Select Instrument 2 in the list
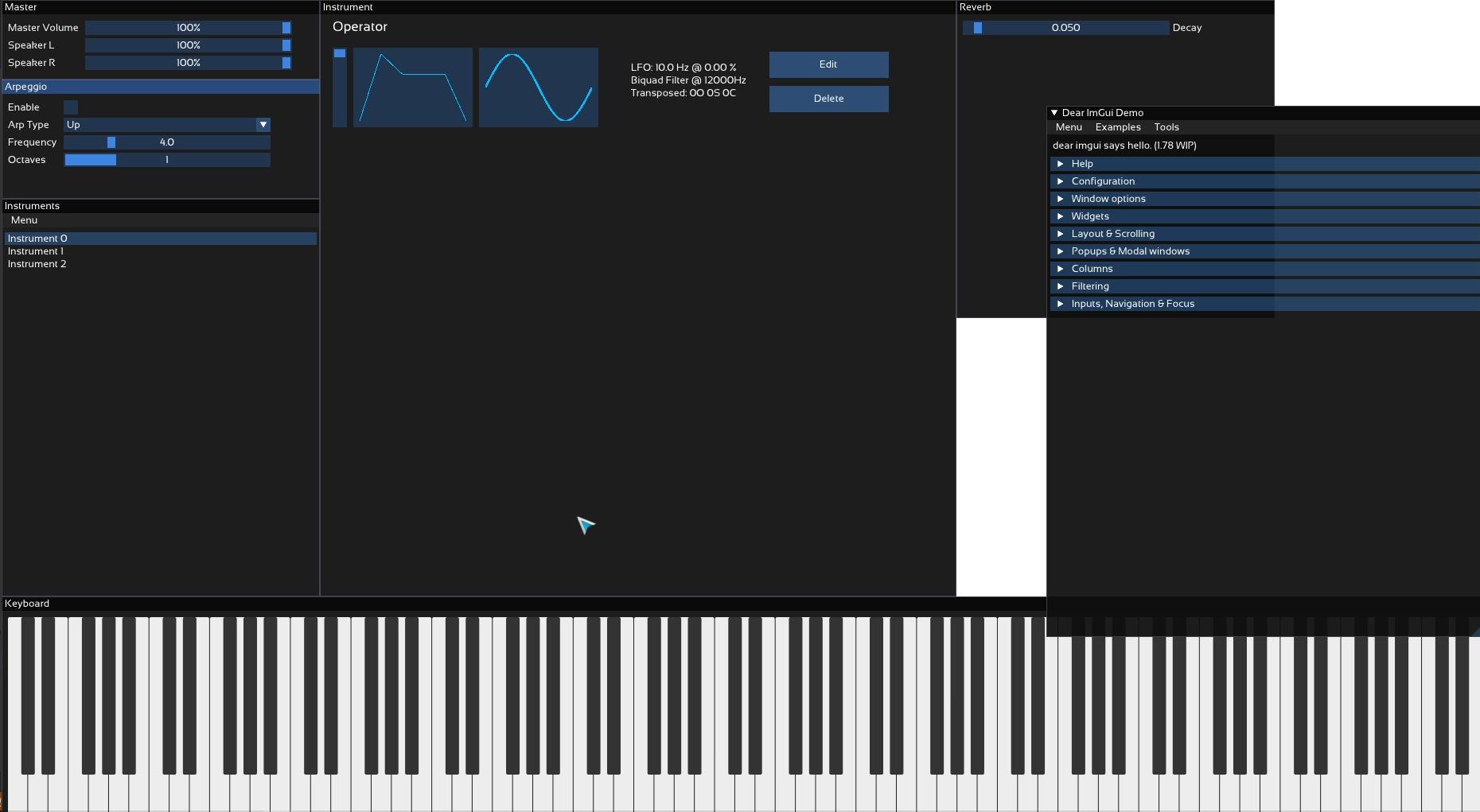The width and height of the screenshot is (1480, 812). 37,264
